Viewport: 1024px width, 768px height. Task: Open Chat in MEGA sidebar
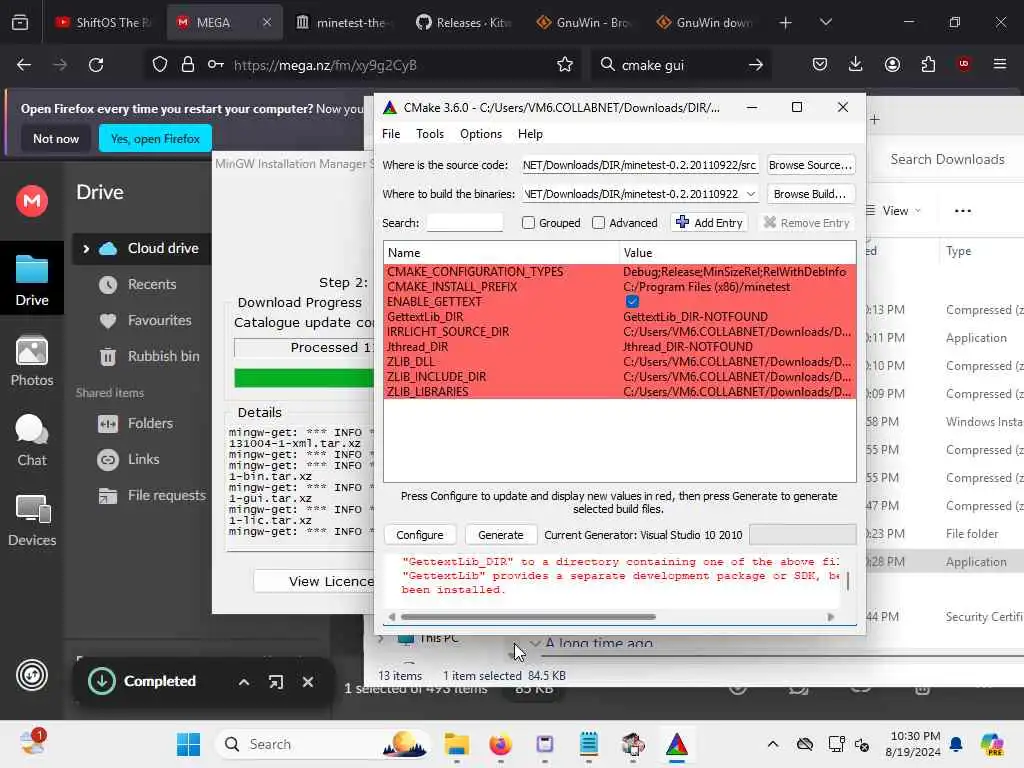pyautogui.click(x=32, y=440)
